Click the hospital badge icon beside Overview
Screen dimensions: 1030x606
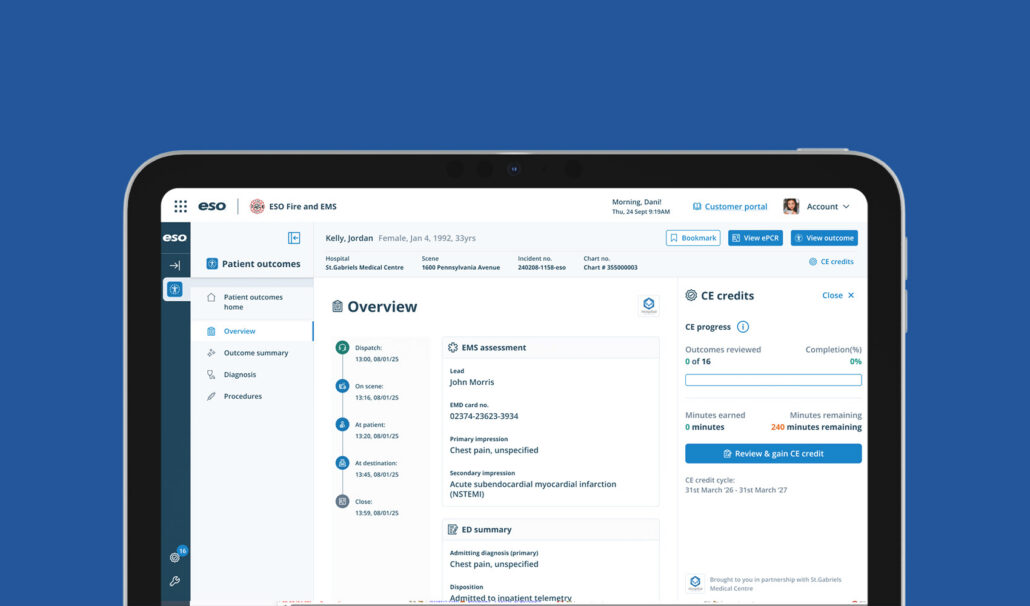tap(649, 305)
